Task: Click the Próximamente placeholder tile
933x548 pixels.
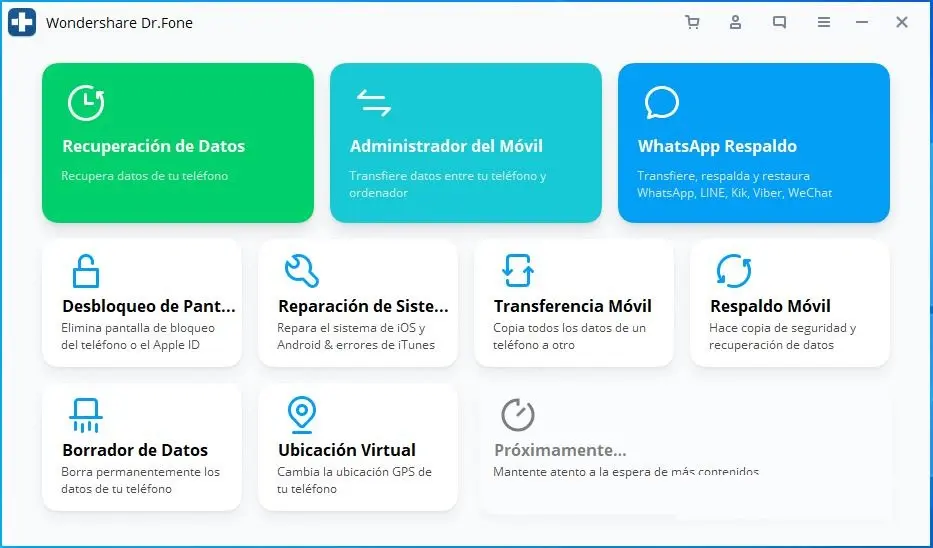Action: (684, 450)
